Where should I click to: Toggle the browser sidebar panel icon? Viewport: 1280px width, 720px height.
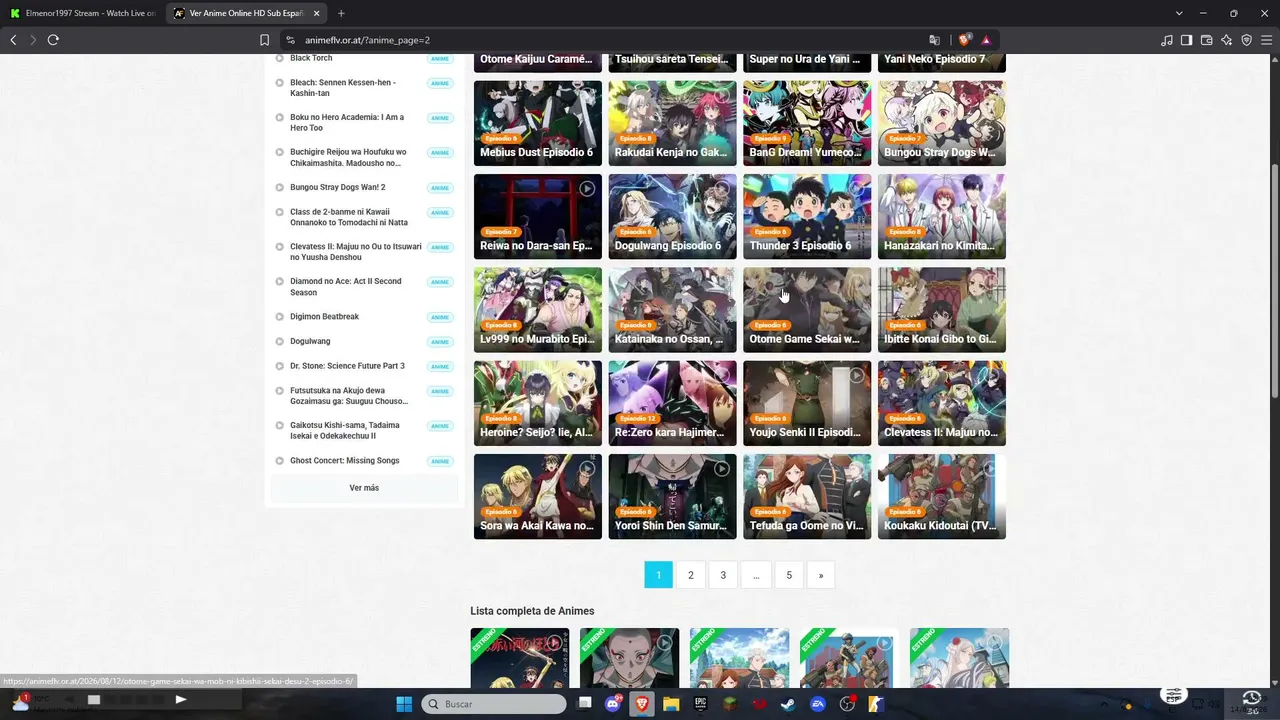click(x=1186, y=40)
